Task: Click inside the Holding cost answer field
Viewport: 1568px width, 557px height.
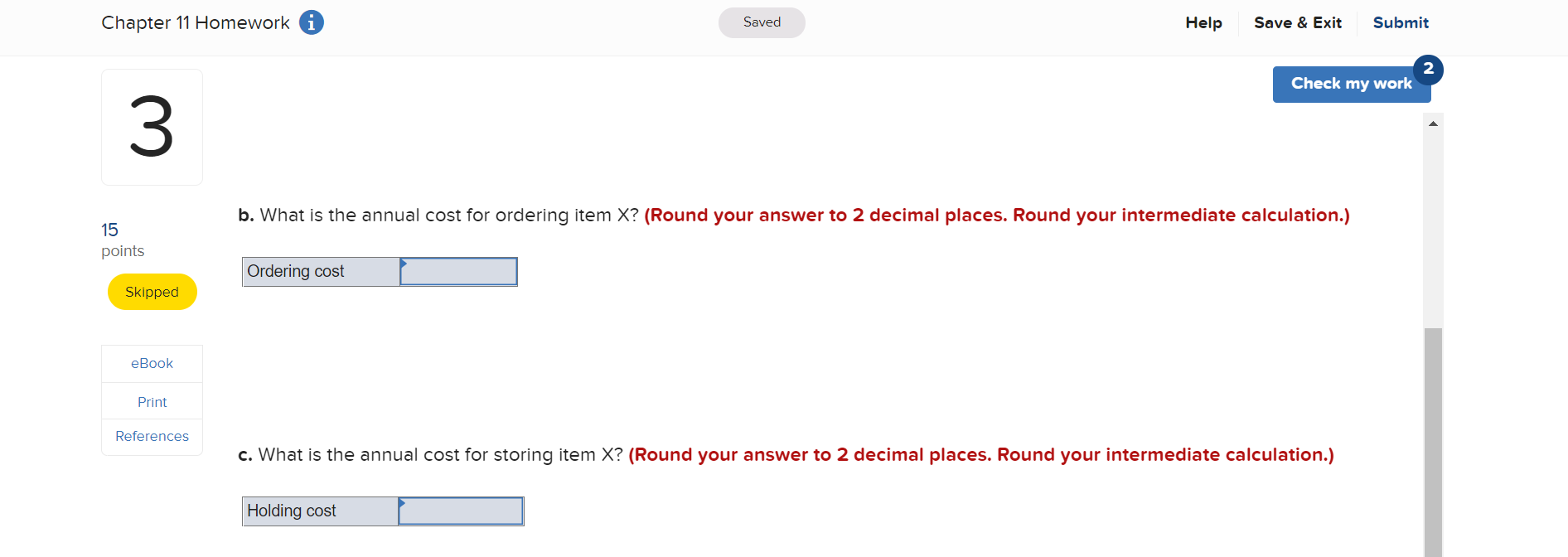Action: [461, 511]
